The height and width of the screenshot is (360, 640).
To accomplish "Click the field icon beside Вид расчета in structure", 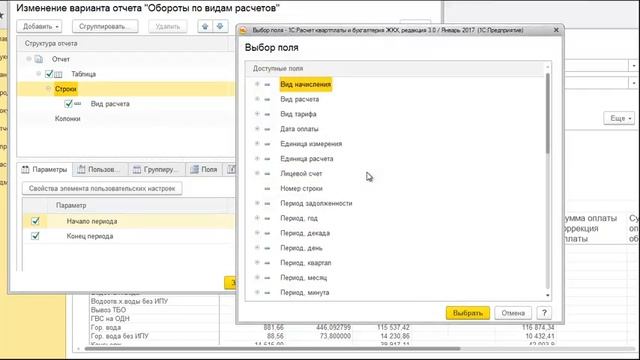I will (x=78, y=104).
